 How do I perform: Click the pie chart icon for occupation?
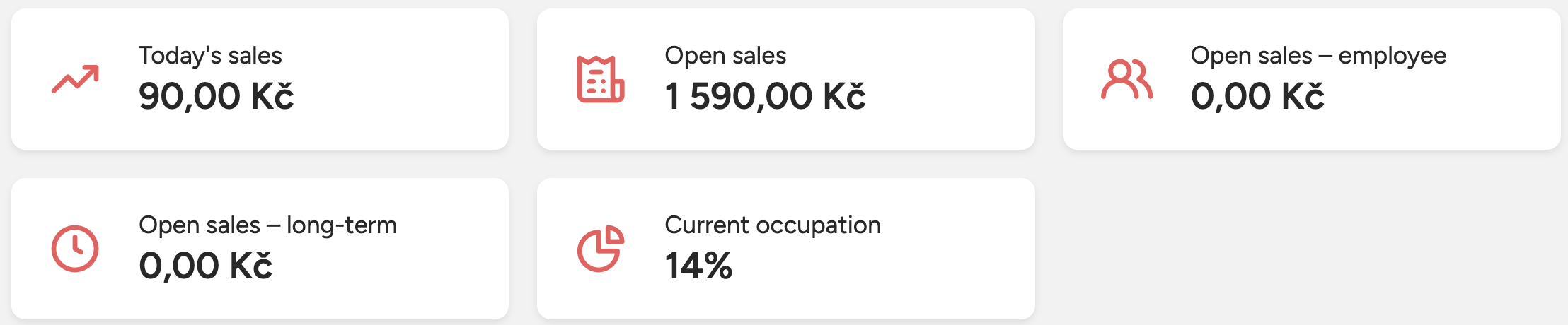(600, 249)
